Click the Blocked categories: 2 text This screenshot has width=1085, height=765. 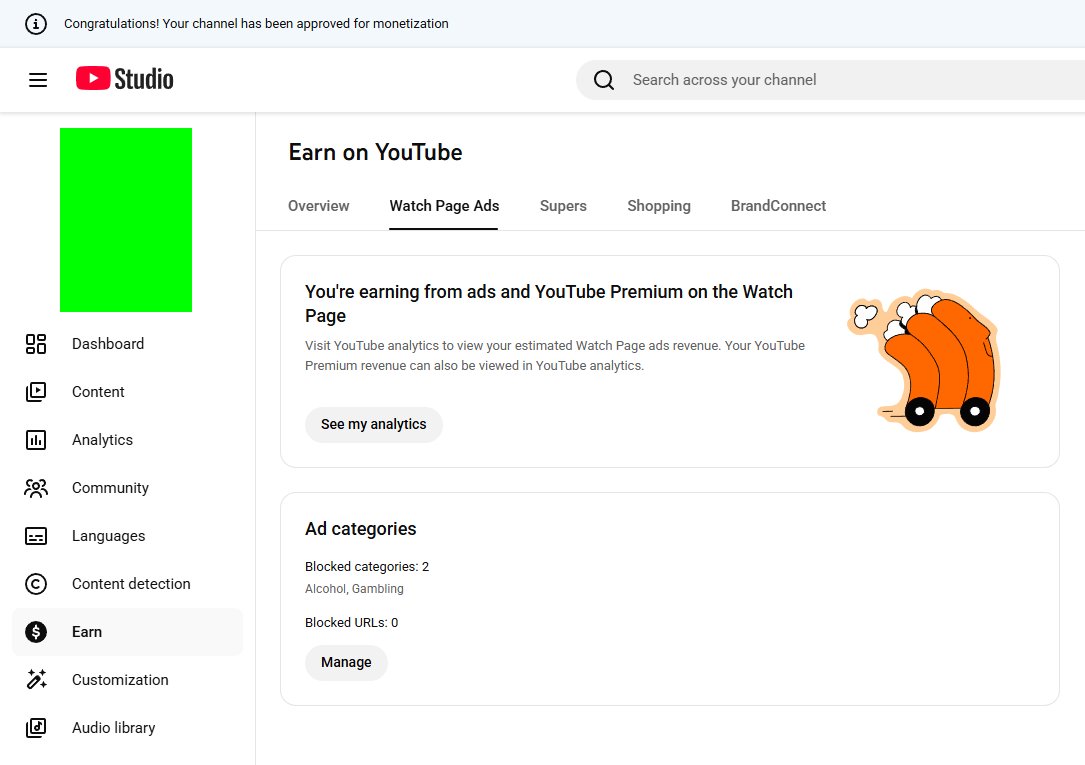pyautogui.click(x=367, y=566)
